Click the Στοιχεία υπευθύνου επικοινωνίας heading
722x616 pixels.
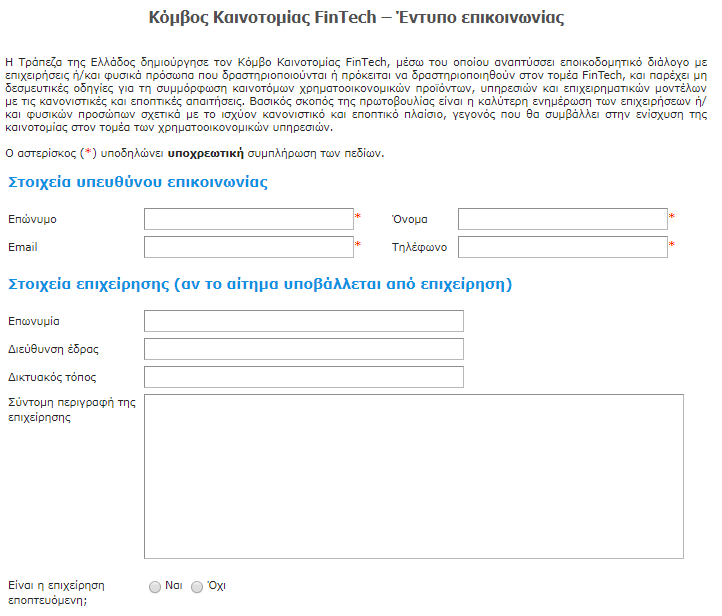(138, 182)
